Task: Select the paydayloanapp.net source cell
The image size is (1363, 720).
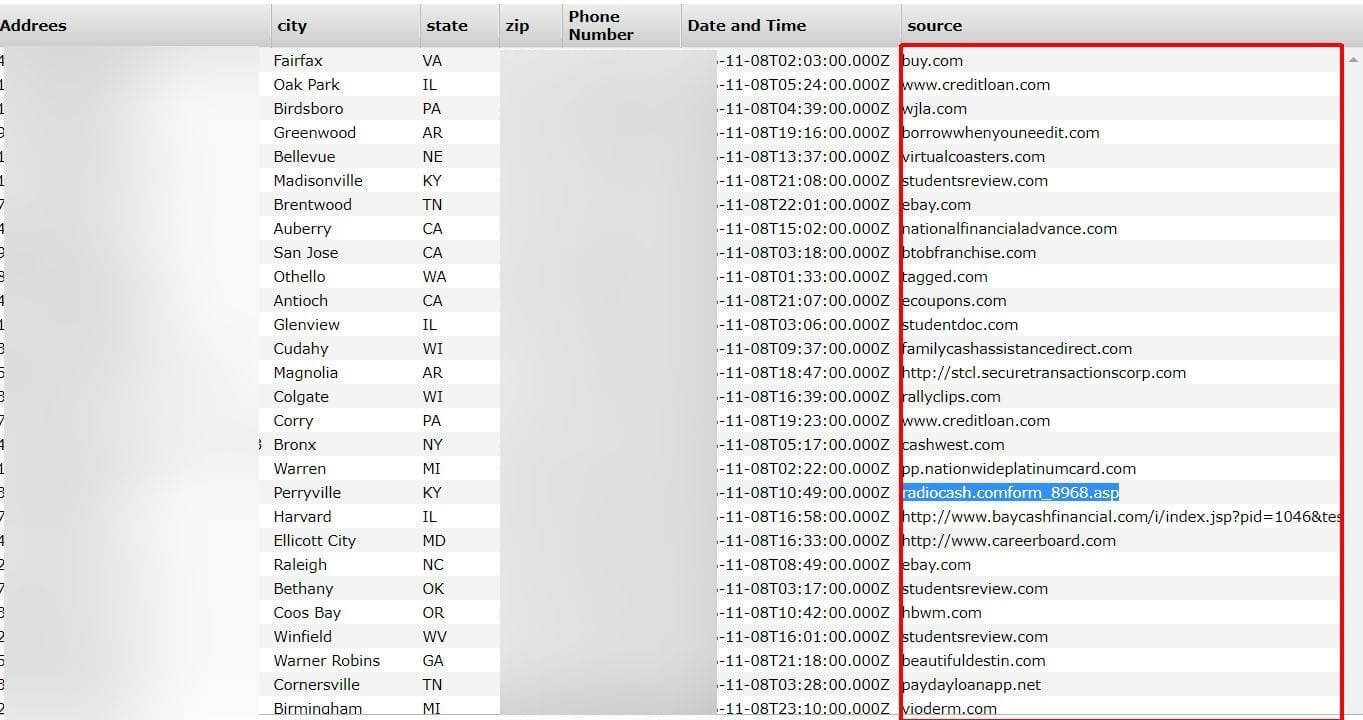Action: (x=971, y=685)
